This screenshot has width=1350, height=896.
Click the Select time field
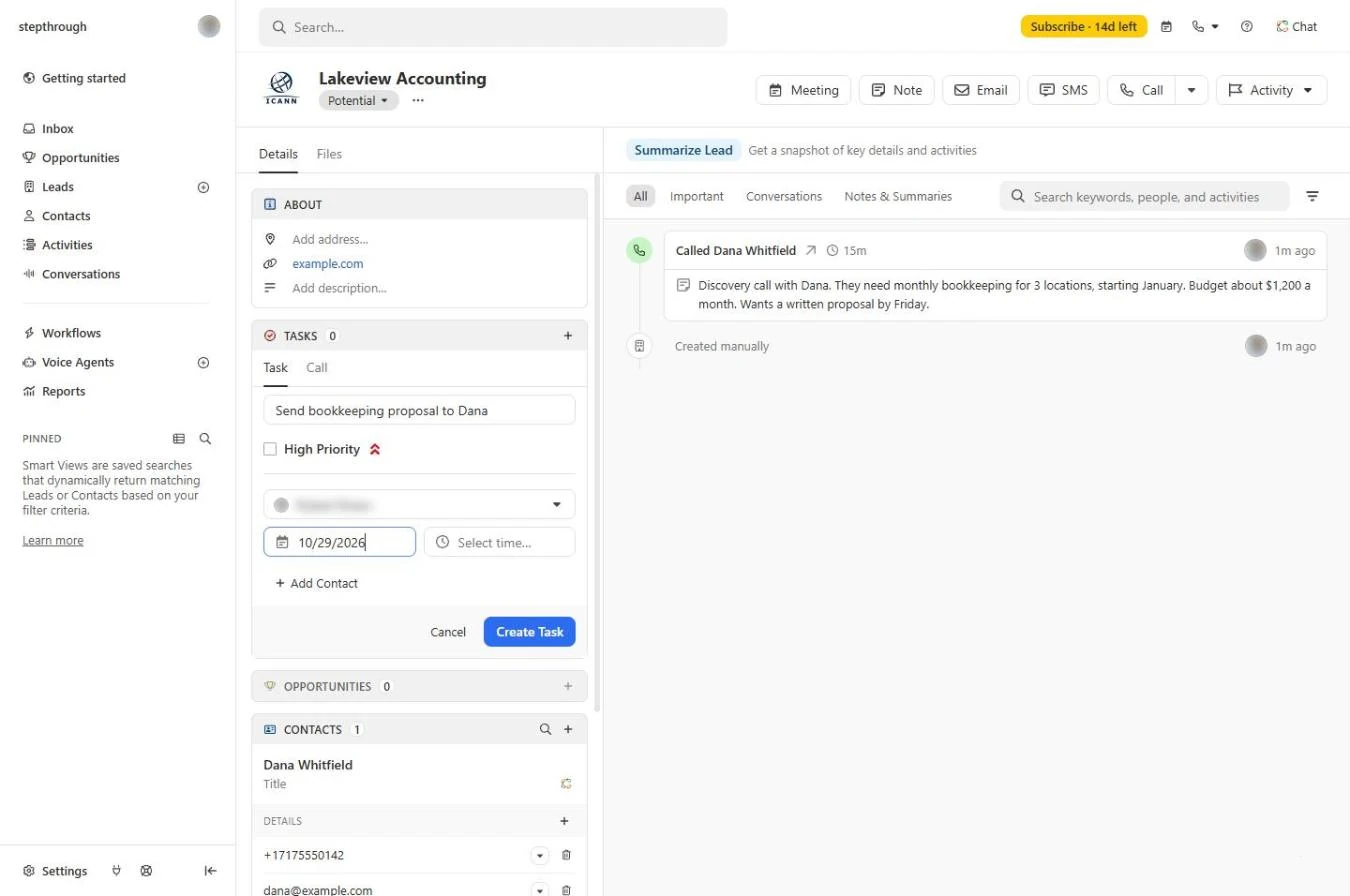tap(500, 543)
